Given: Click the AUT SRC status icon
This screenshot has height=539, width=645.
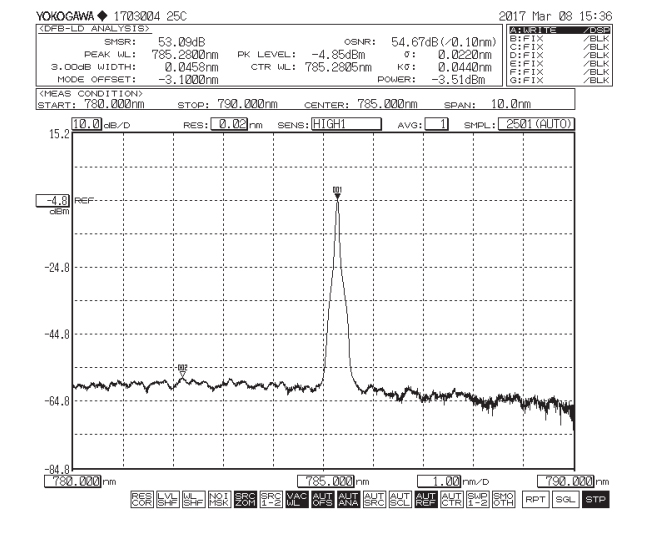Looking at the screenshot, I should (374, 499).
